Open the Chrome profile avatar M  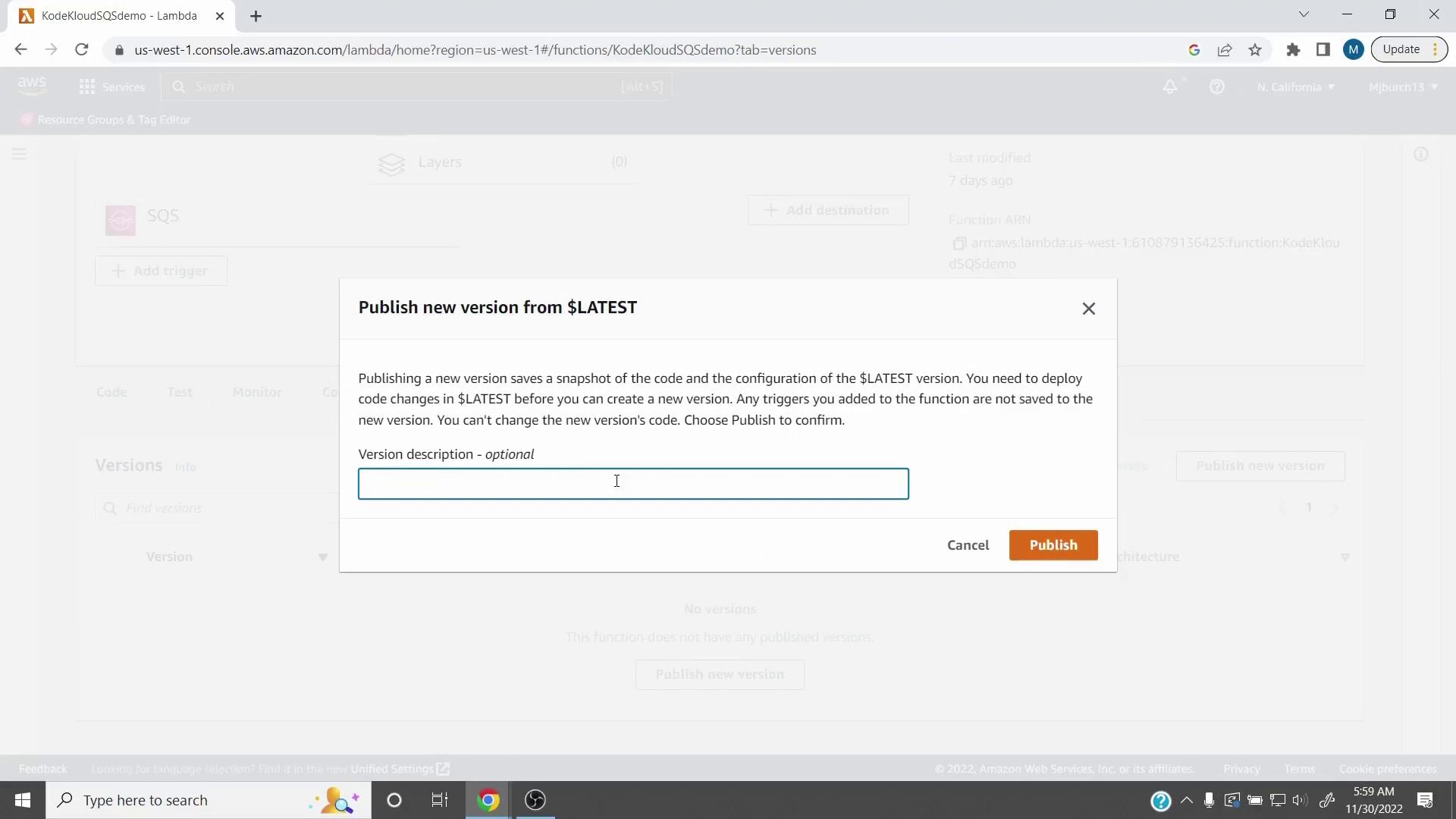1353,50
